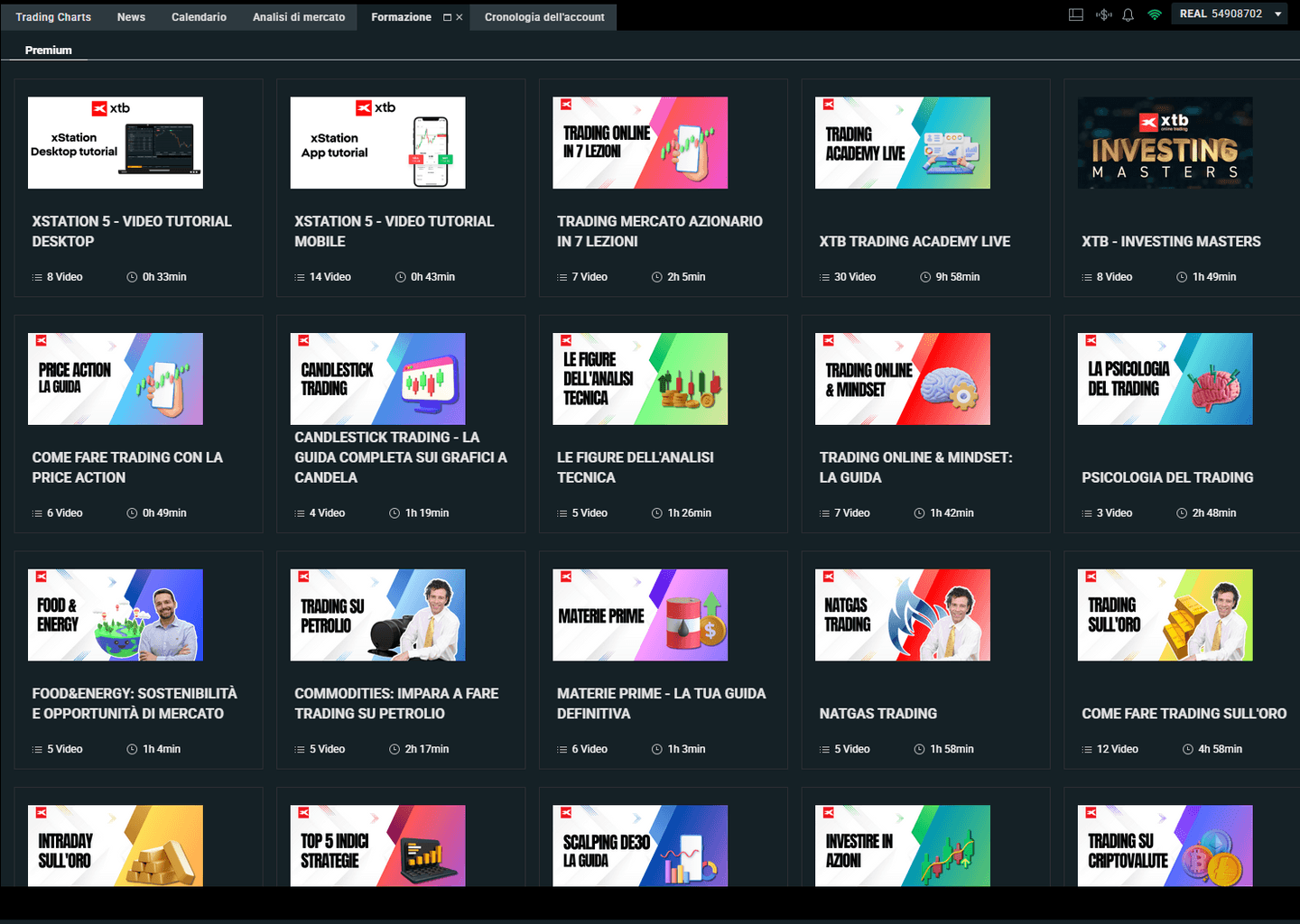Open Le figure dell'analisi tecnica course title
The height and width of the screenshot is (924, 1300).
[x=636, y=467]
